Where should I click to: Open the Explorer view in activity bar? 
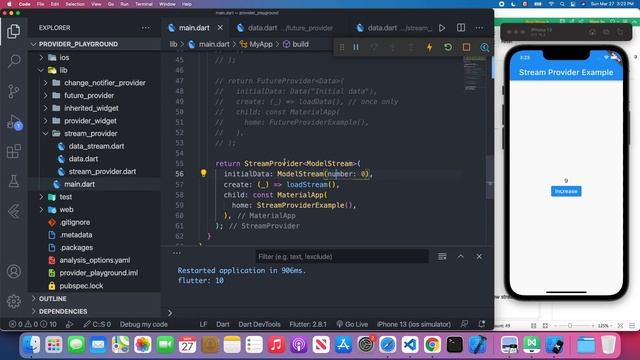click(x=13, y=31)
